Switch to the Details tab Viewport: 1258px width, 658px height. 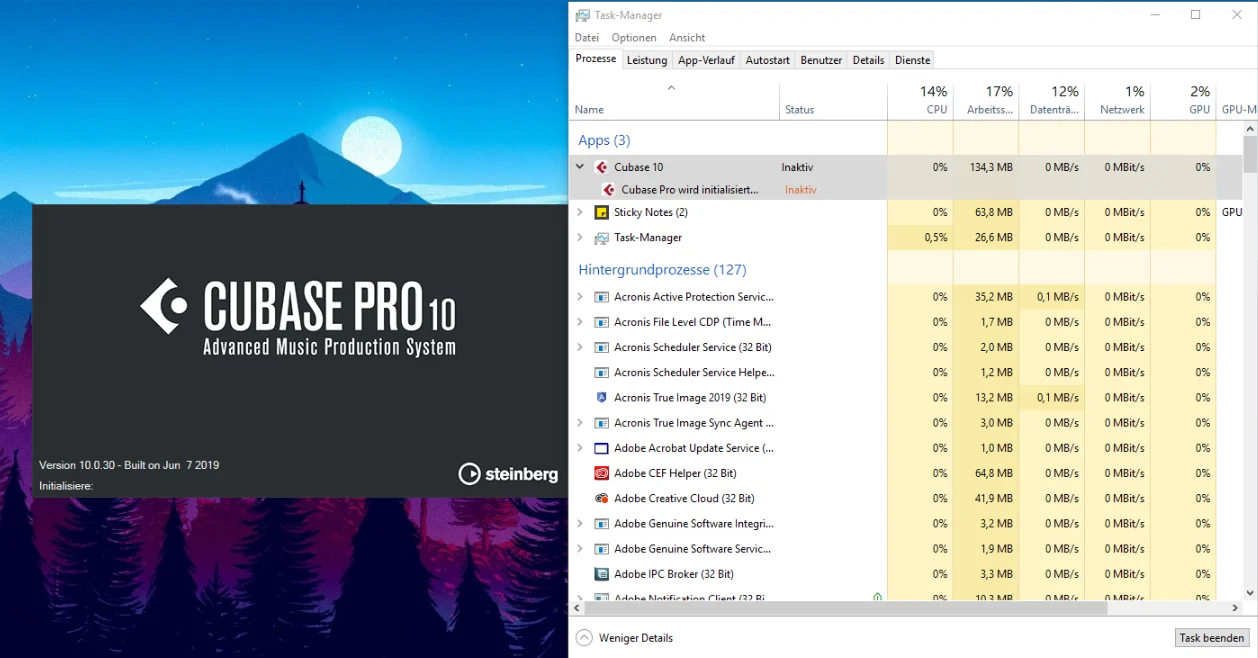[x=868, y=60]
